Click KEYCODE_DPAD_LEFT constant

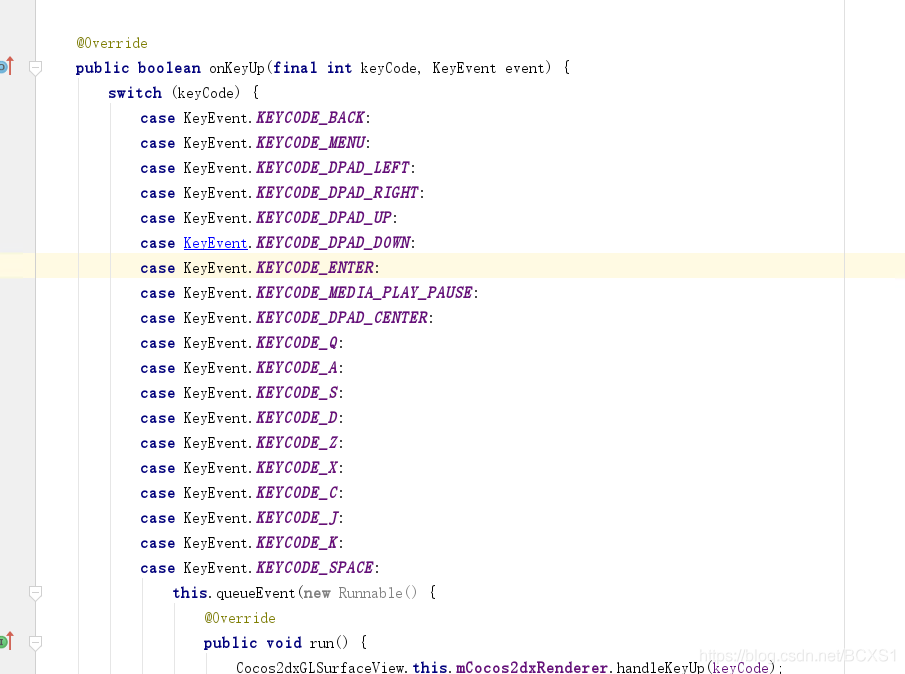tap(333, 168)
